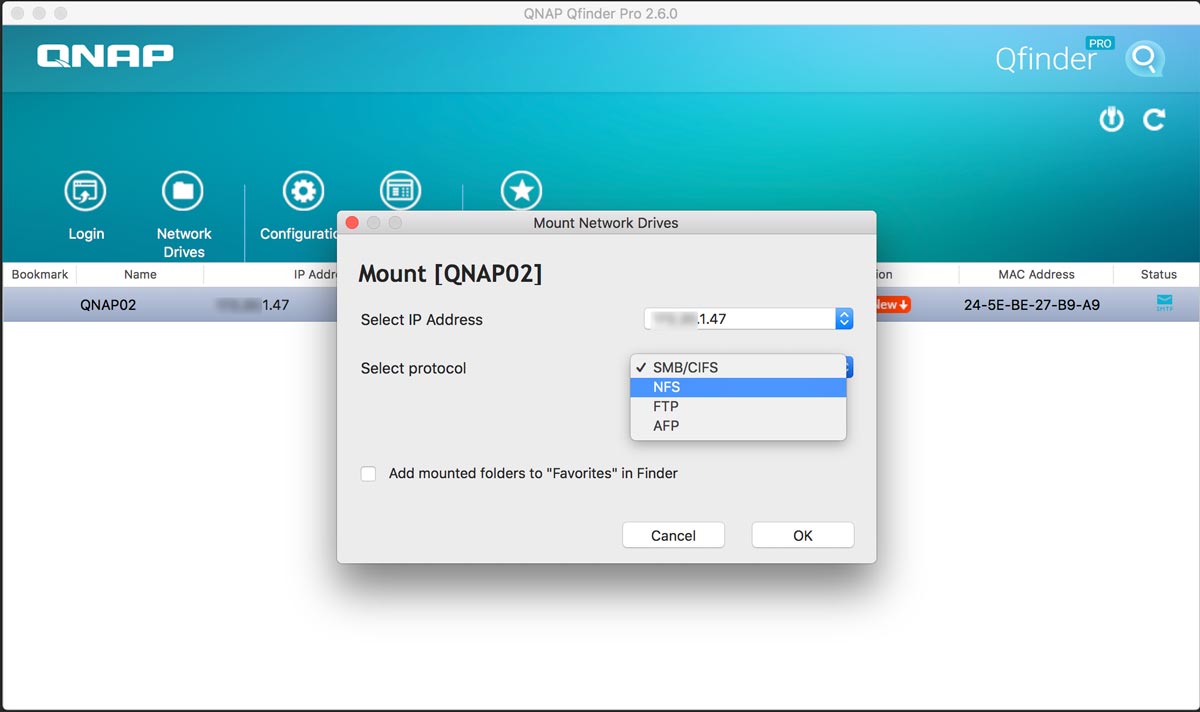Click the Details window icon in toolbar

(400, 191)
